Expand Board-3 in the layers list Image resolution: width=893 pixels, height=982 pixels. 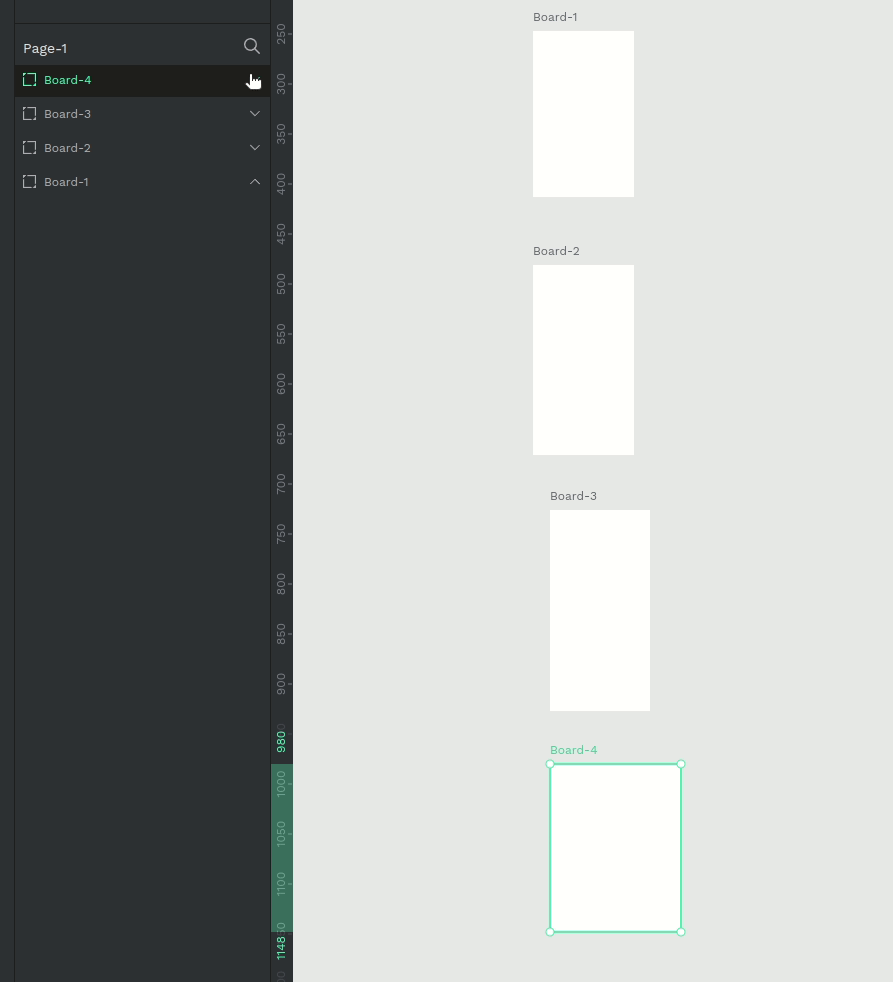click(x=255, y=113)
